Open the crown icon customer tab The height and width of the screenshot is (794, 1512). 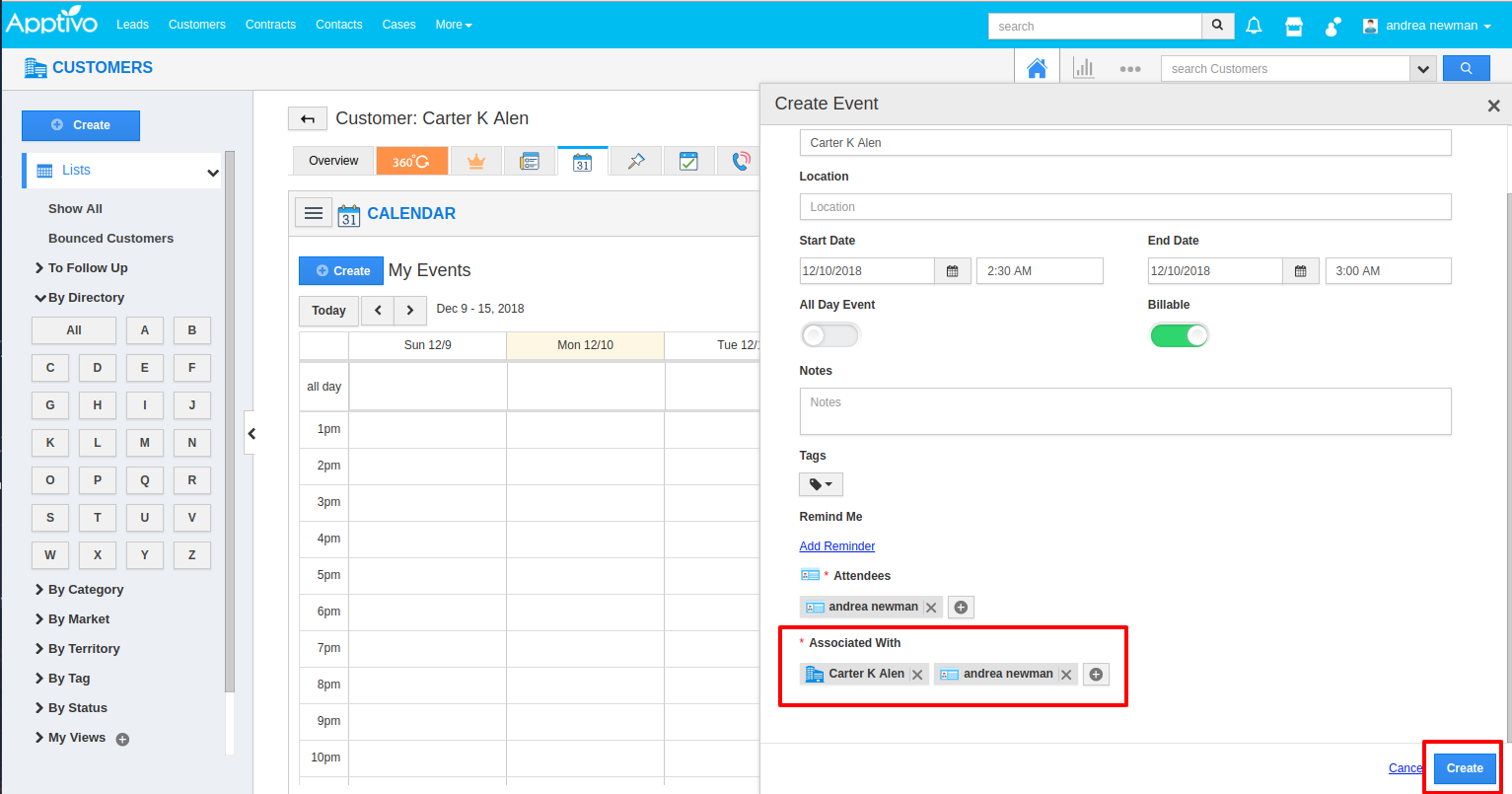[x=476, y=161]
